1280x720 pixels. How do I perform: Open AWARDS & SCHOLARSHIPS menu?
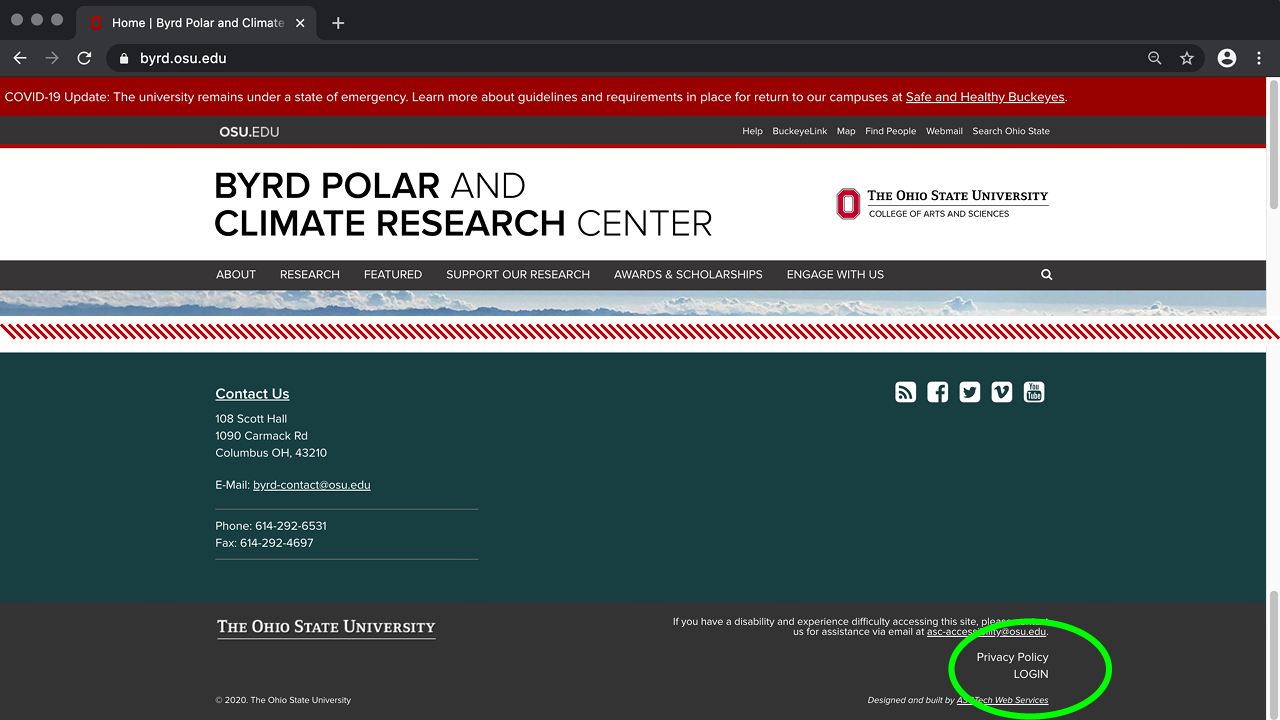click(688, 274)
